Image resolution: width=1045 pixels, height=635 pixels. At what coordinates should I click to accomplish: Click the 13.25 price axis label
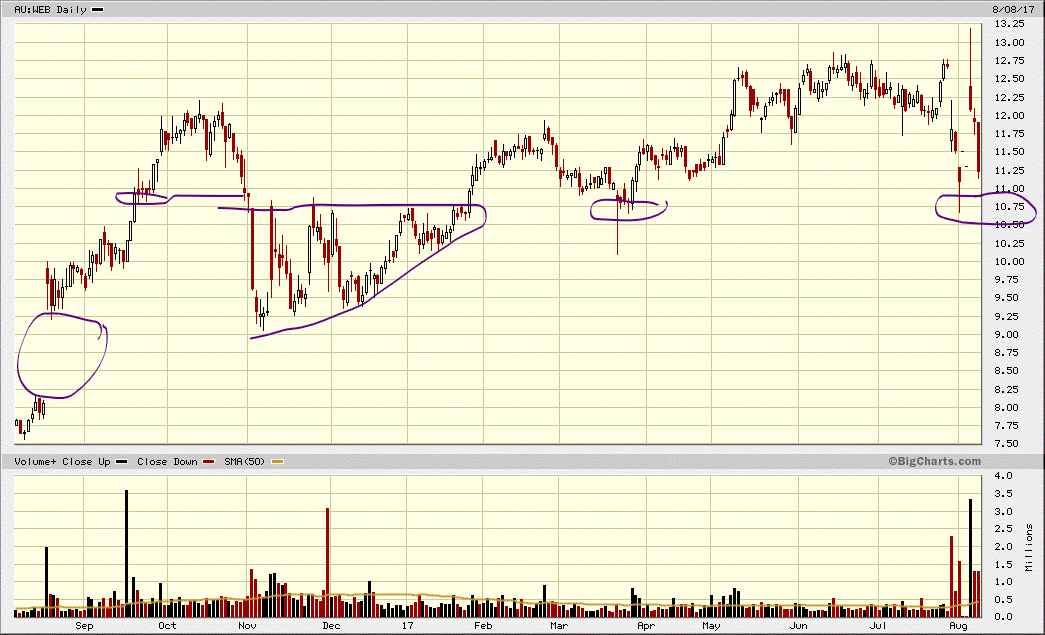[1009, 23]
